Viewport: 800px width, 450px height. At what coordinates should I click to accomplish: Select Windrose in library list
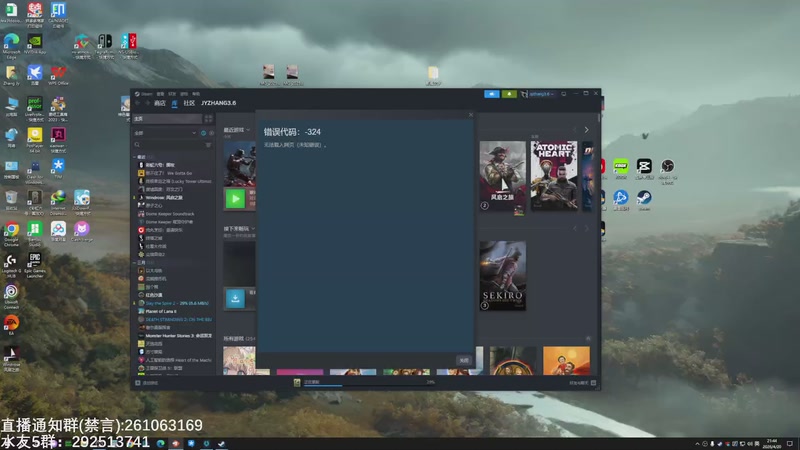pos(163,197)
